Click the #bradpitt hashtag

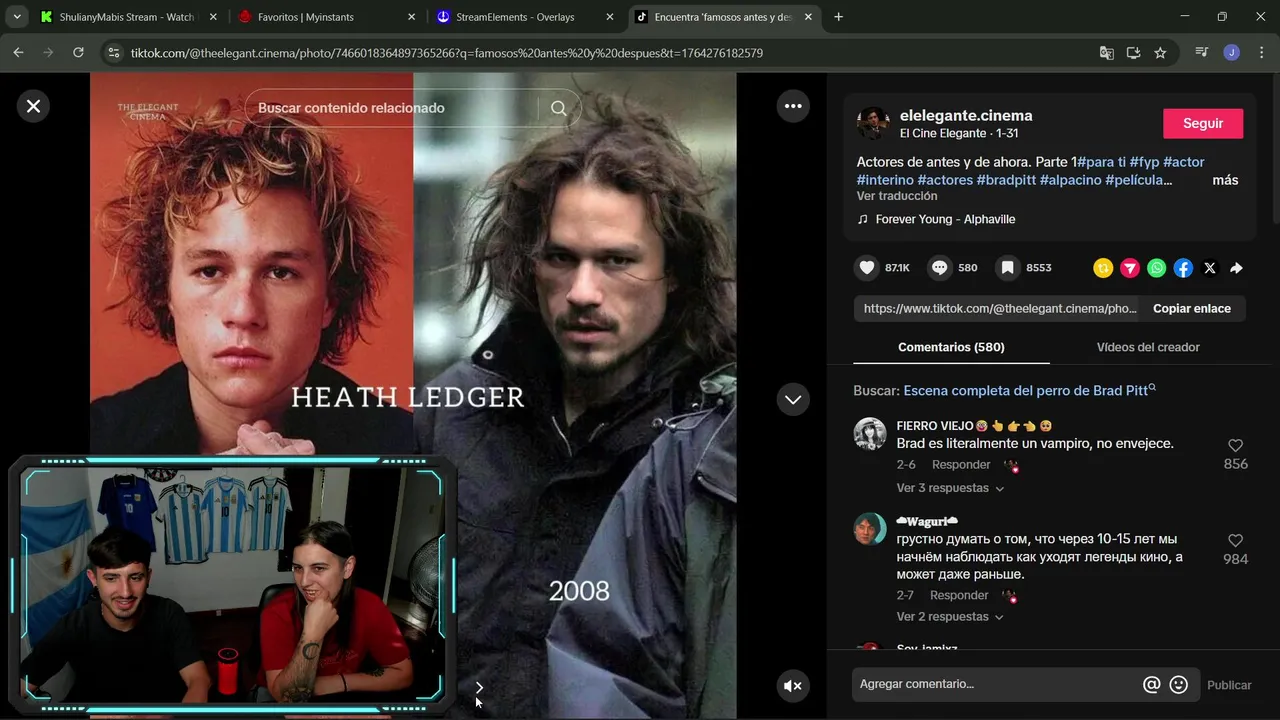click(x=1006, y=180)
